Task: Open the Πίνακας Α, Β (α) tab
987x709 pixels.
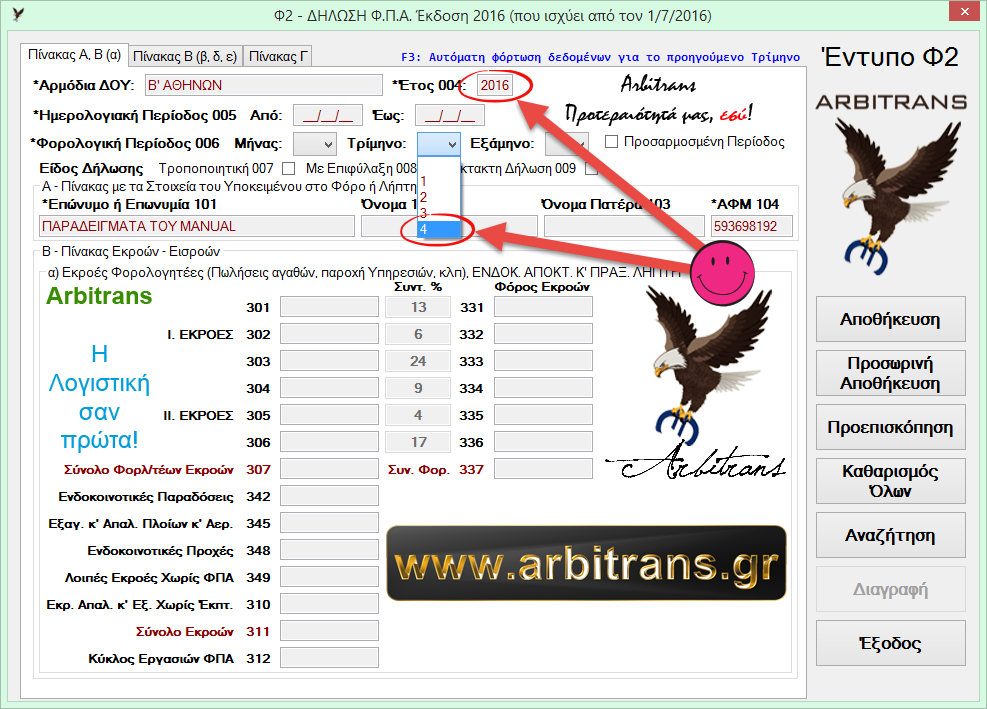Action: (74, 55)
